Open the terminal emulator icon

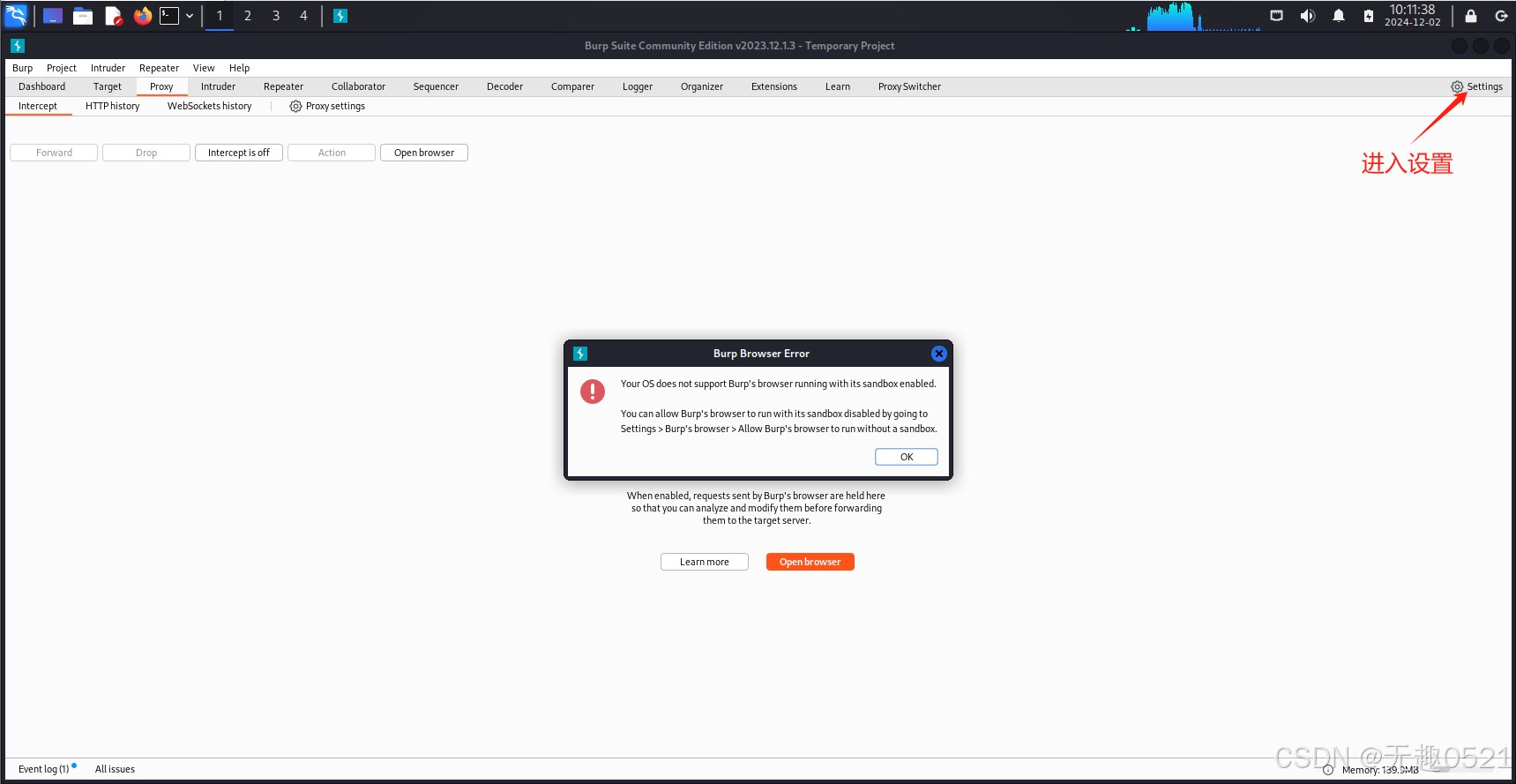coord(169,16)
